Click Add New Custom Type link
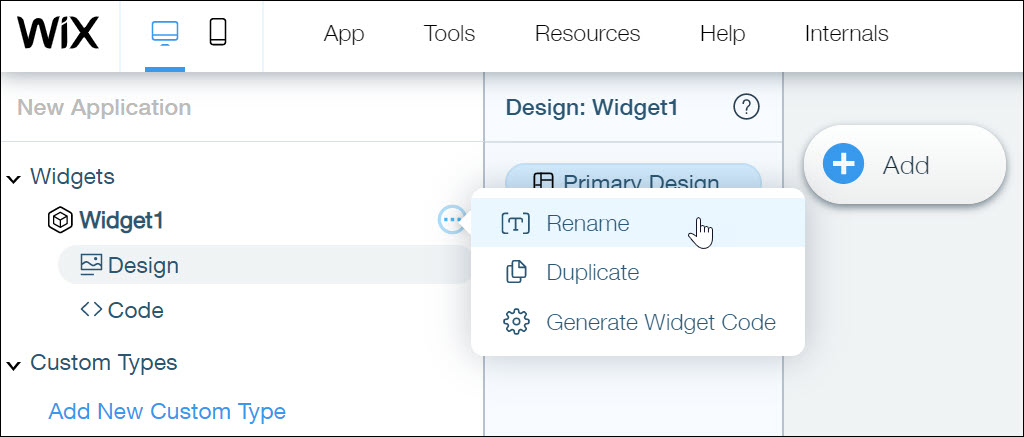The width and height of the screenshot is (1024, 437). 167,411
